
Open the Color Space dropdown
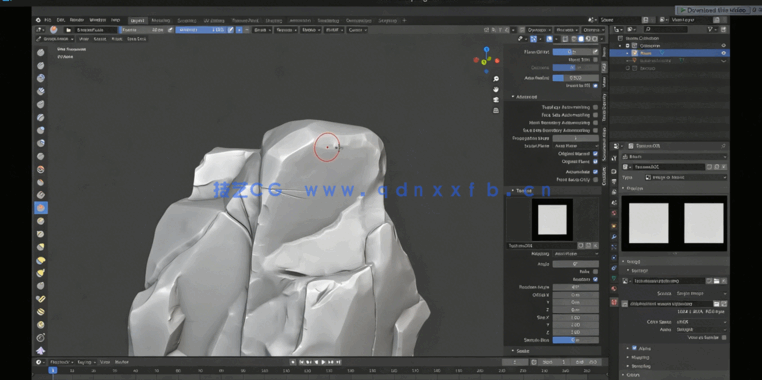click(x=701, y=322)
